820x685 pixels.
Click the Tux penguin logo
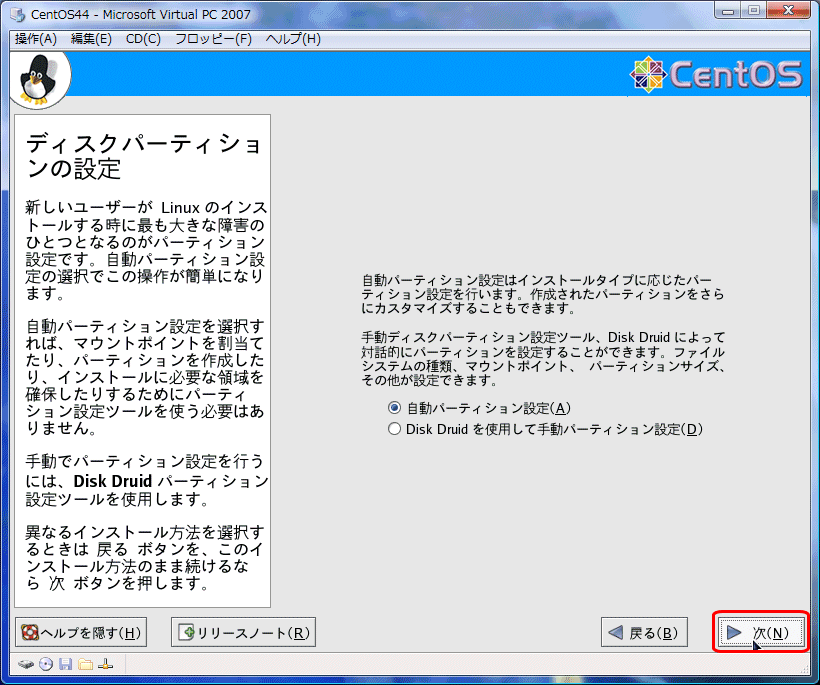coord(39,78)
